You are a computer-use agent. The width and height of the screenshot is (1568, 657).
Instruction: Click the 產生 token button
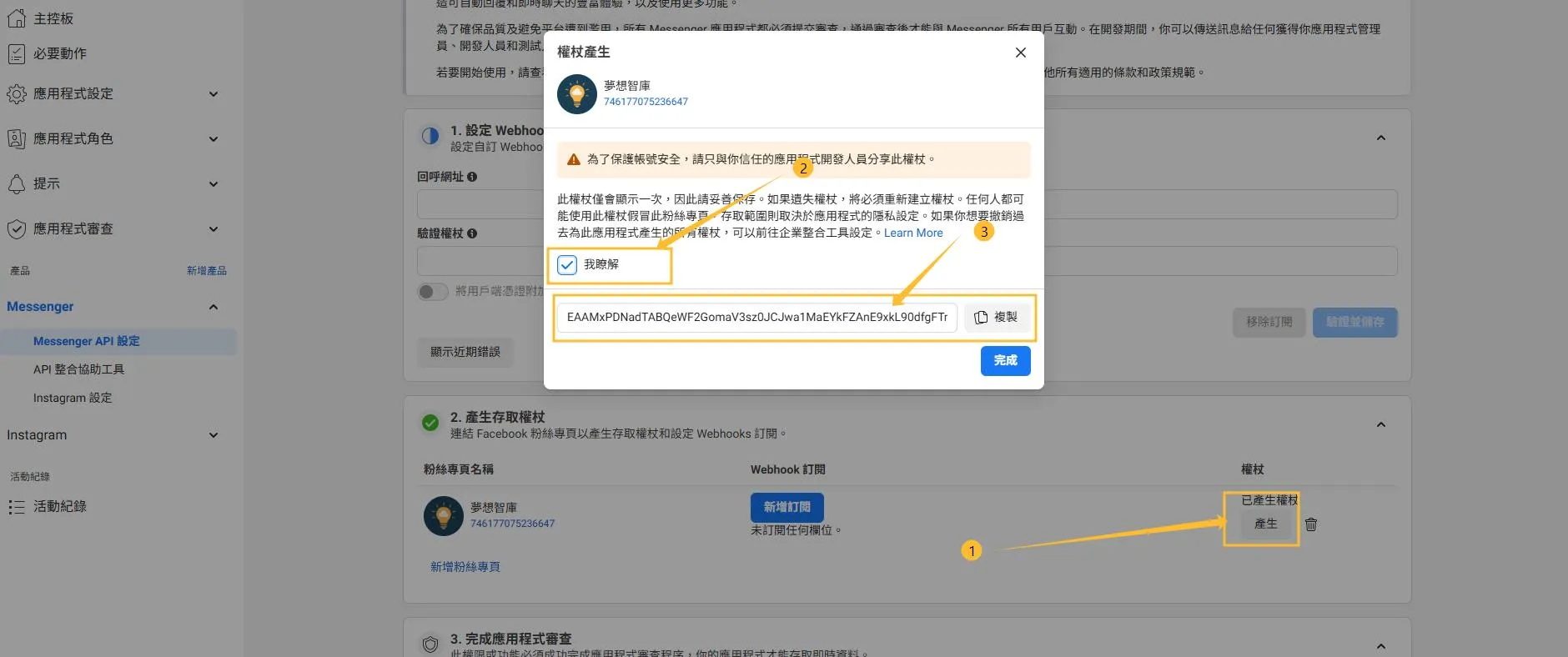point(1265,524)
